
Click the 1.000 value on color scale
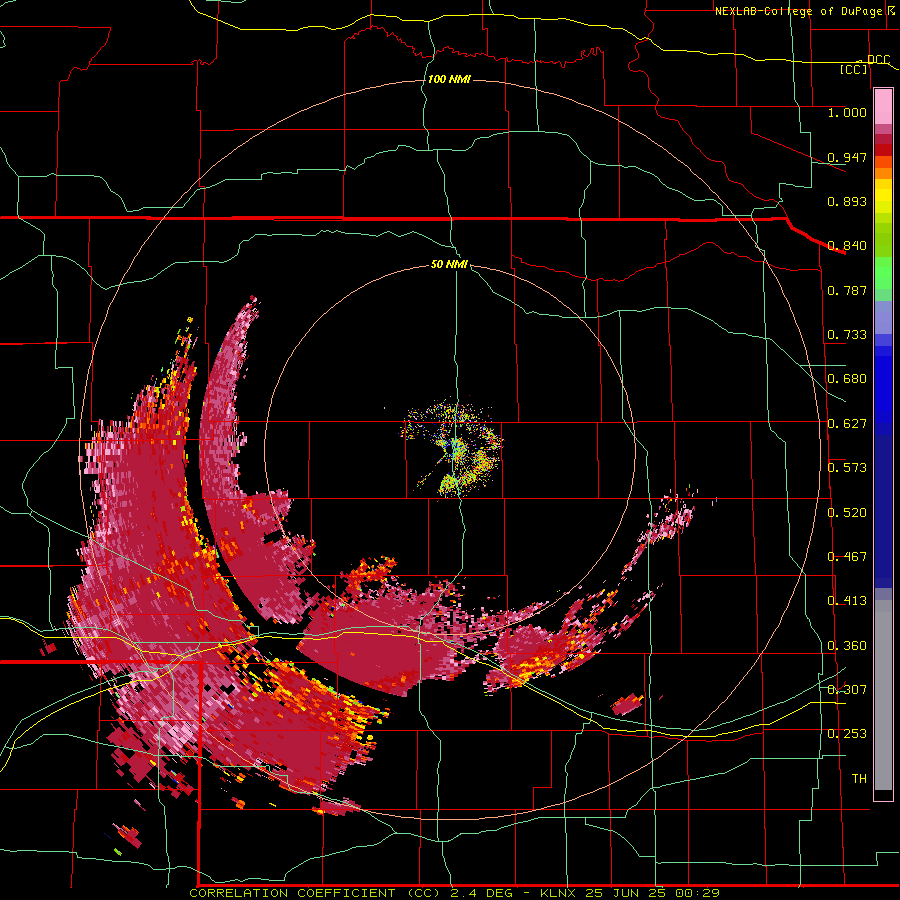(x=847, y=112)
